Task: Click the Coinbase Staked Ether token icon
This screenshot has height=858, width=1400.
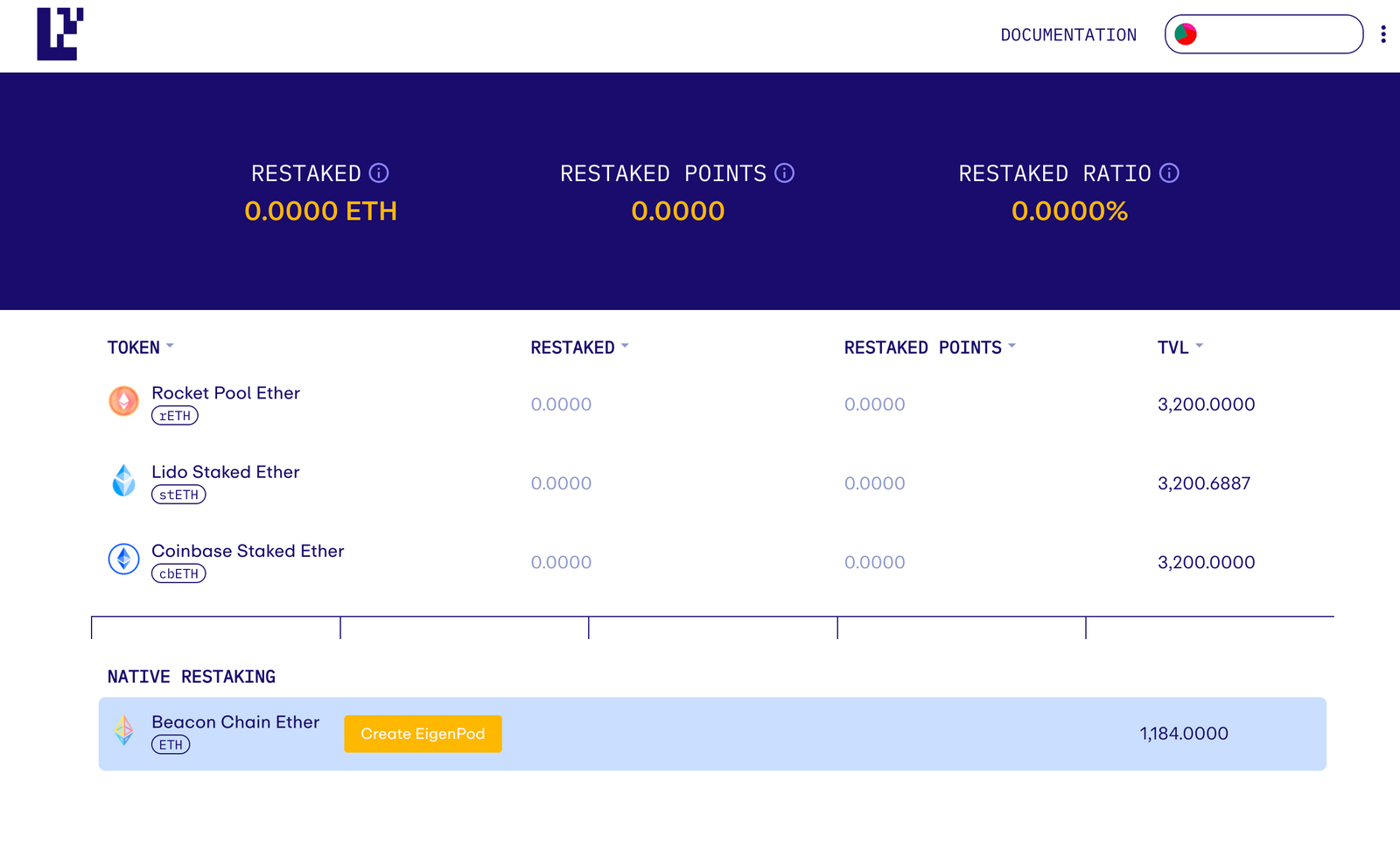Action: (123, 559)
